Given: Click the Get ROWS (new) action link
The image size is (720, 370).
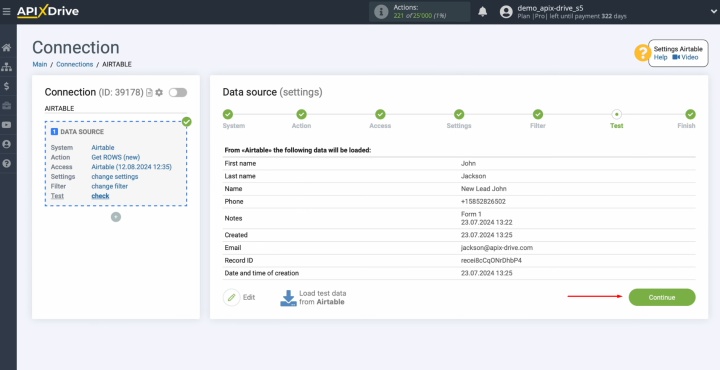Looking at the screenshot, I should click(116, 157).
